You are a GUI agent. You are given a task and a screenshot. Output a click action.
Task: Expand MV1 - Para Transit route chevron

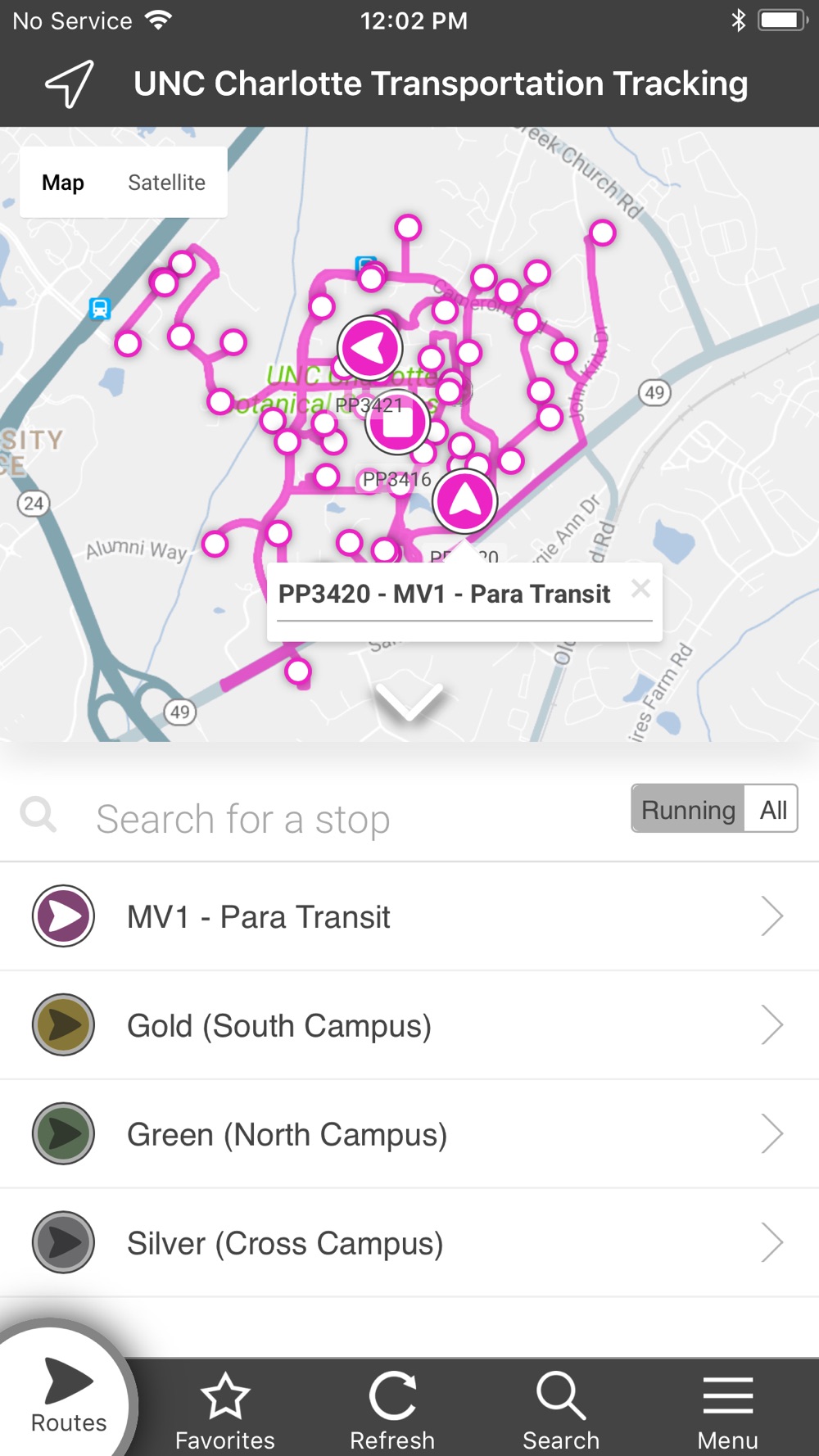[771, 916]
